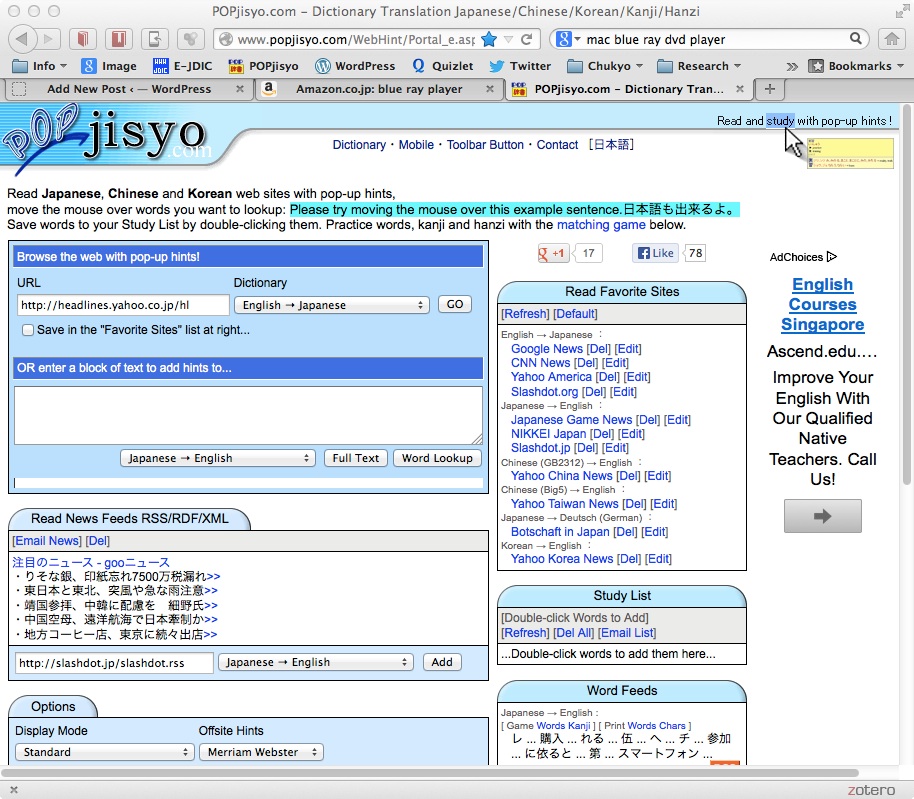914x799 pixels.
Task: Click the Full Text button
Action: pyautogui.click(x=356, y=458)
